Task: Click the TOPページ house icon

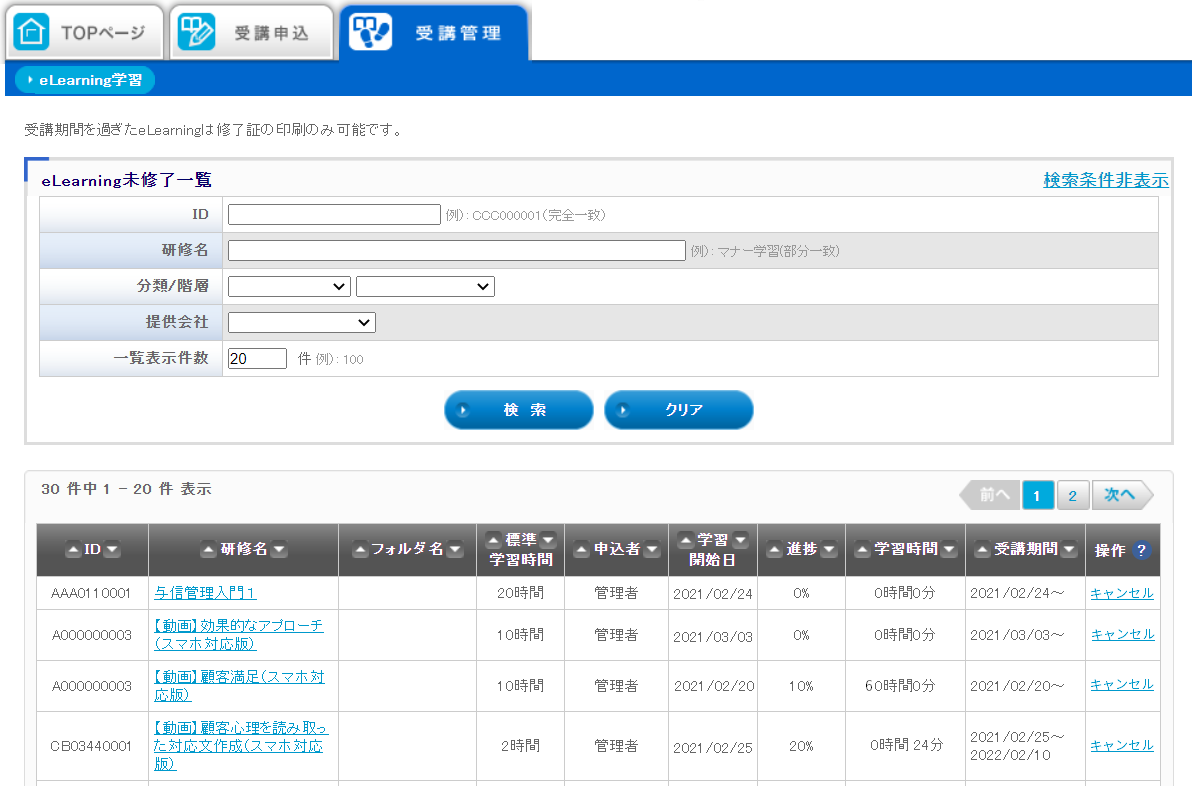Action: point(31,32)
